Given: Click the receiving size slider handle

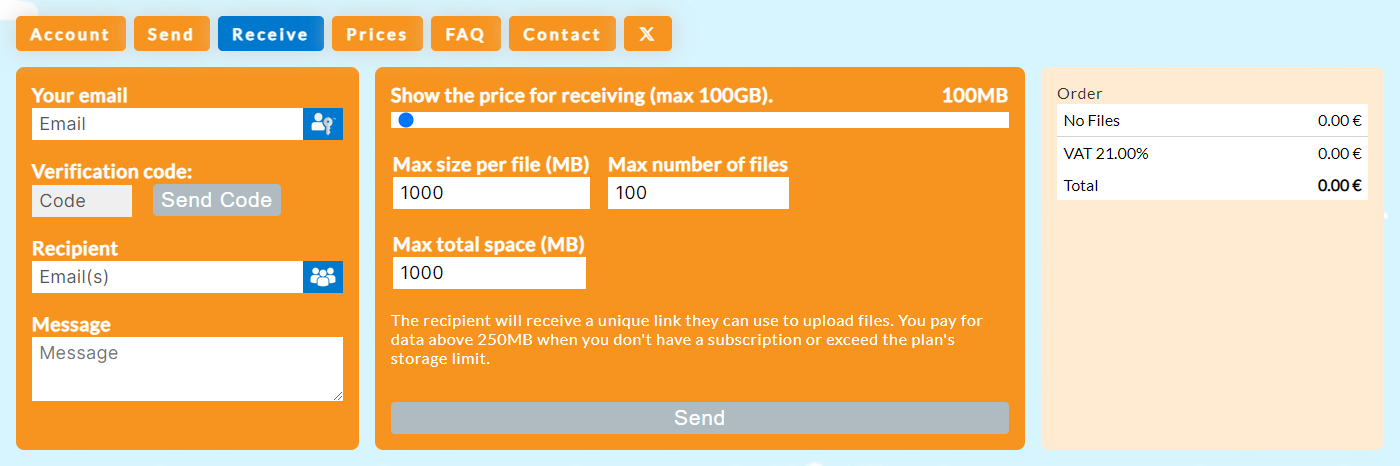Looking at the screenshot, I should coord(405,120).
